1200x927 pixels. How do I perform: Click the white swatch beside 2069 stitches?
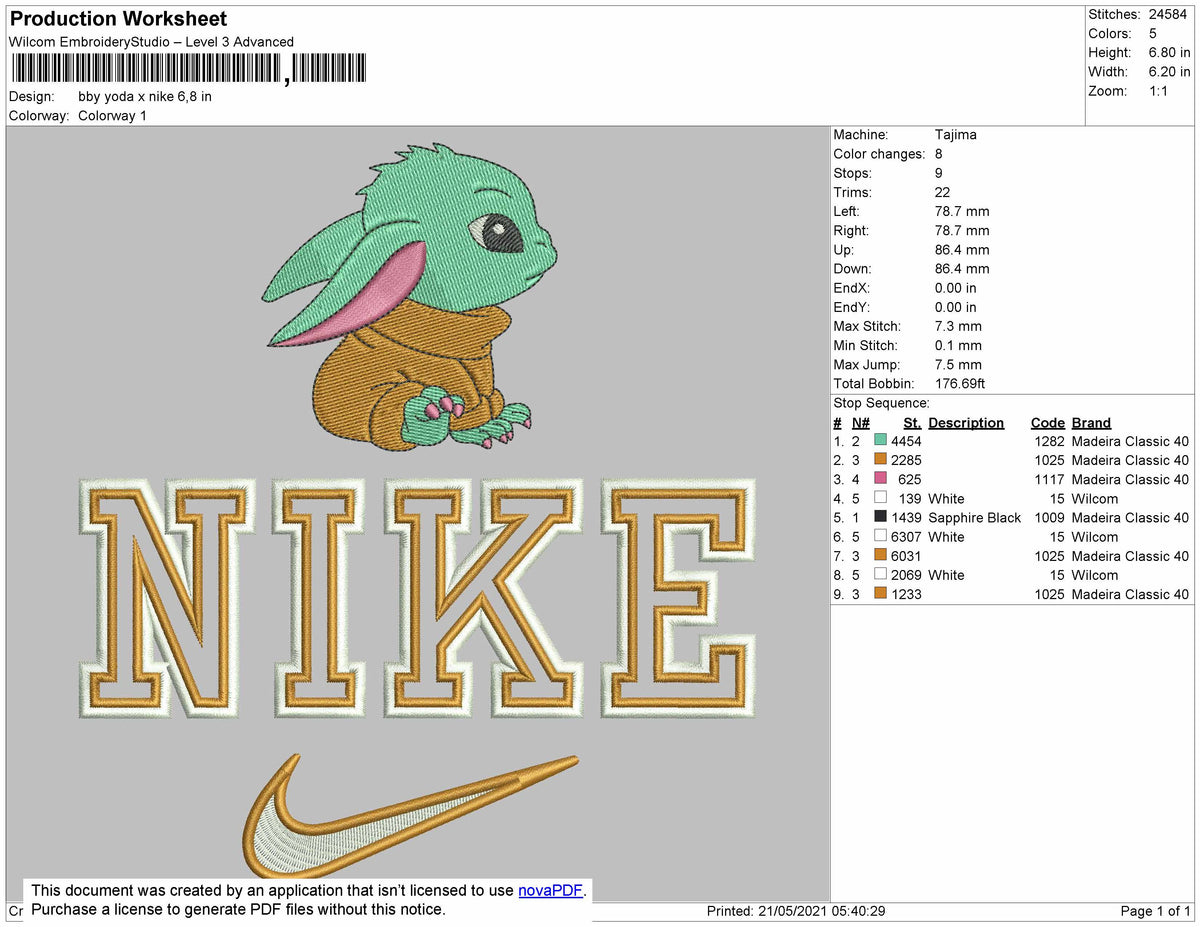coord(880,575)
